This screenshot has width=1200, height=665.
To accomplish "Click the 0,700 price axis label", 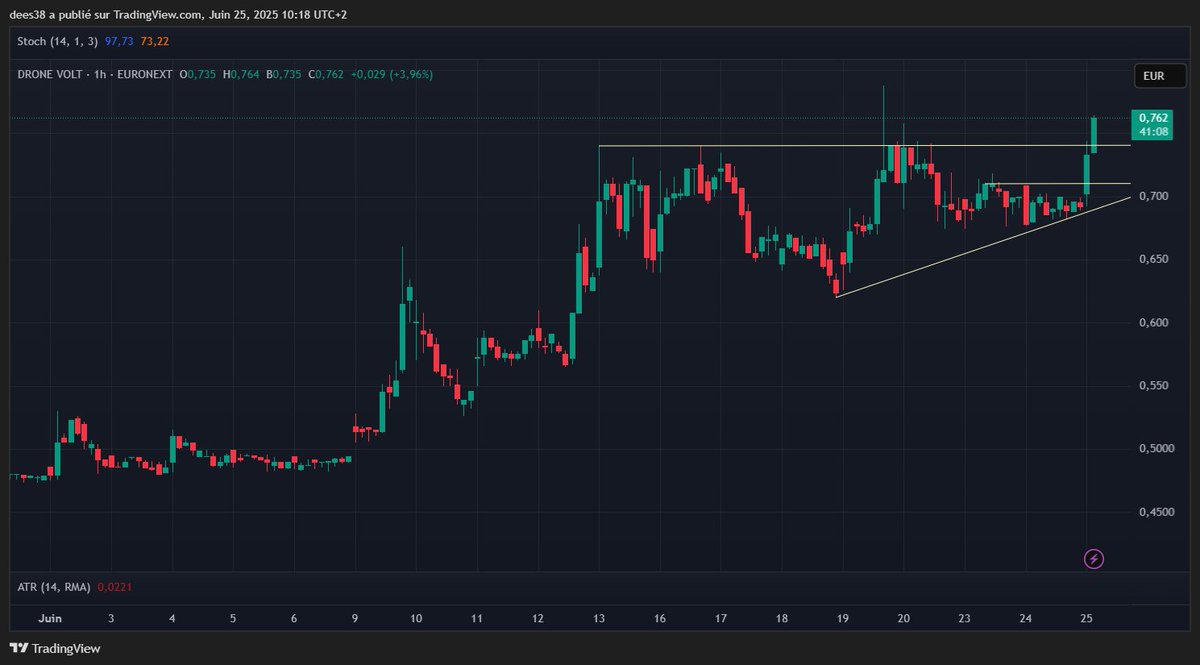I will tap(1153, 196).
